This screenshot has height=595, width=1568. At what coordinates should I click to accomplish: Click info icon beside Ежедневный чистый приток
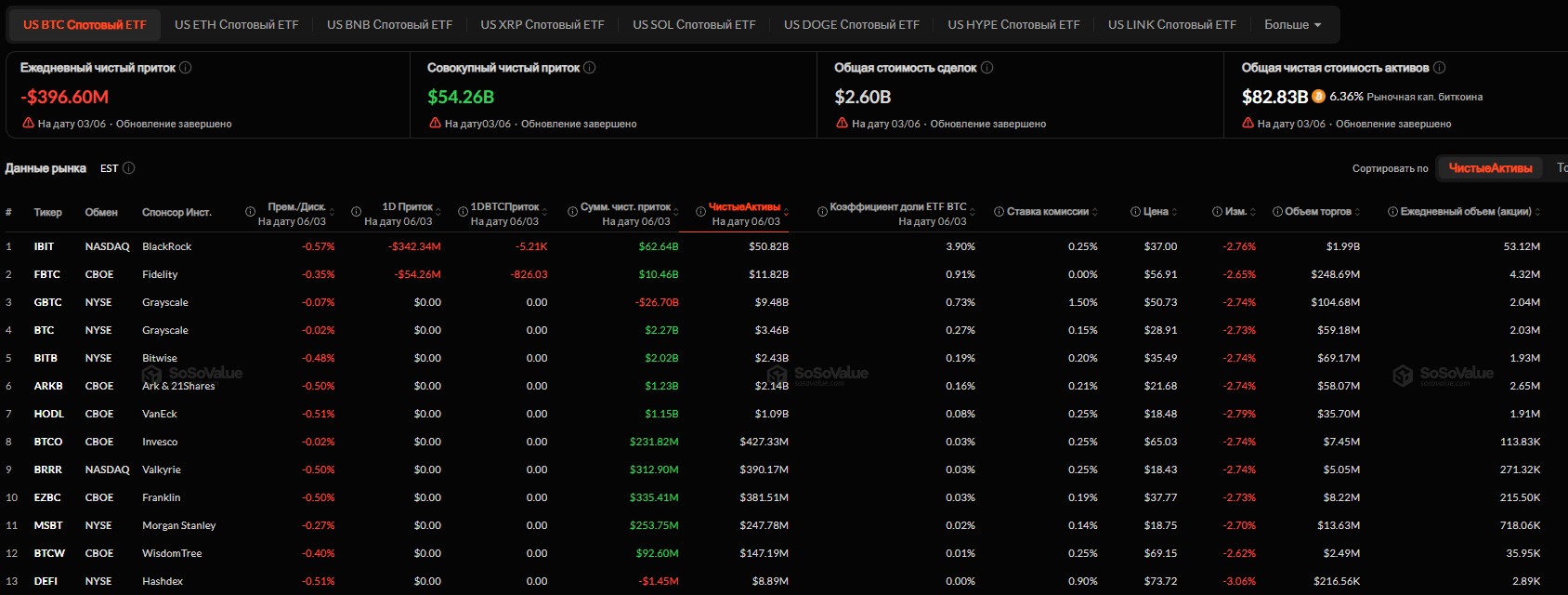click(x=186, y=68)
